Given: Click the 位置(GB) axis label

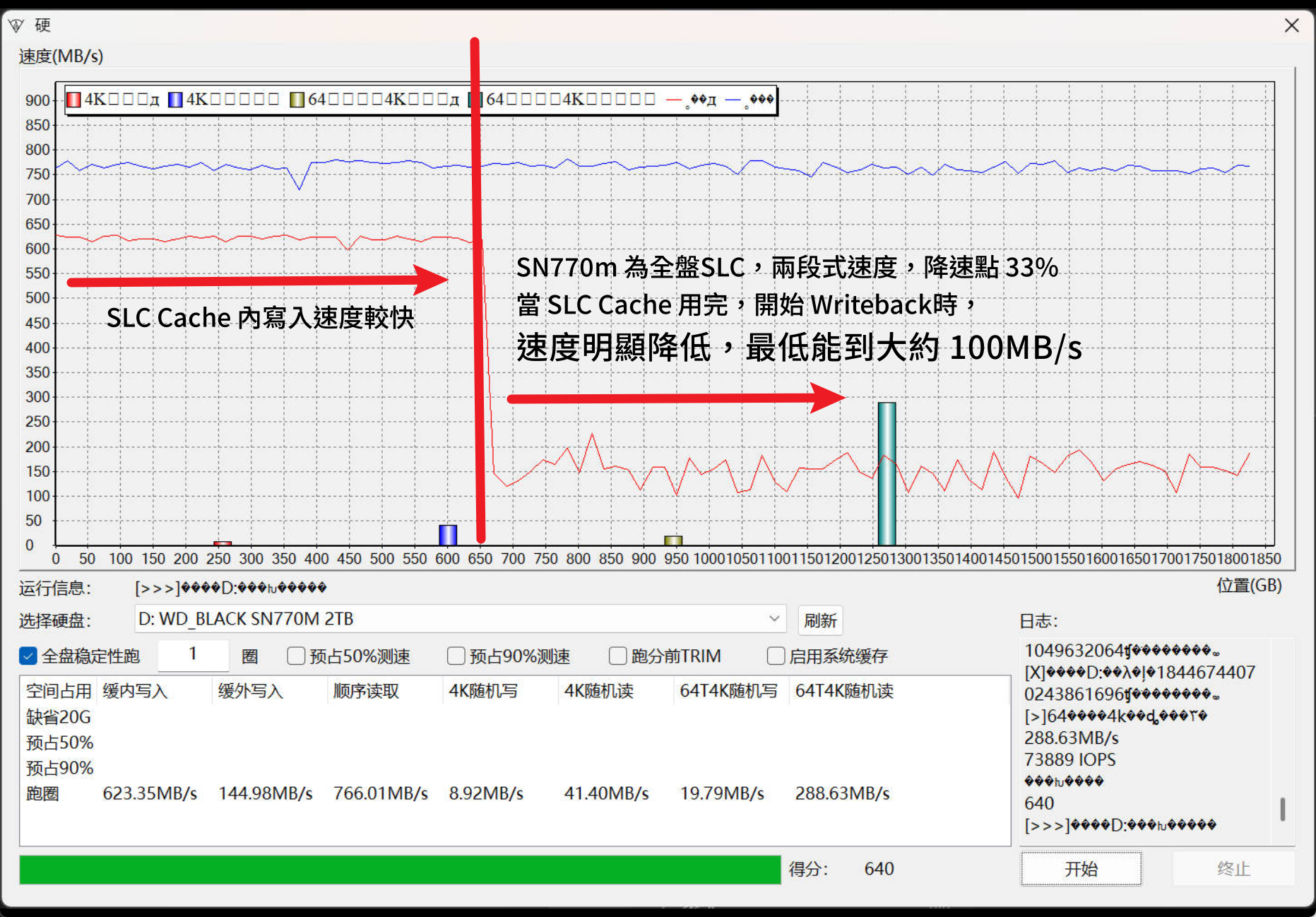Looking at the screenshot, I should pyautogui.click(x=1249, y=586).
